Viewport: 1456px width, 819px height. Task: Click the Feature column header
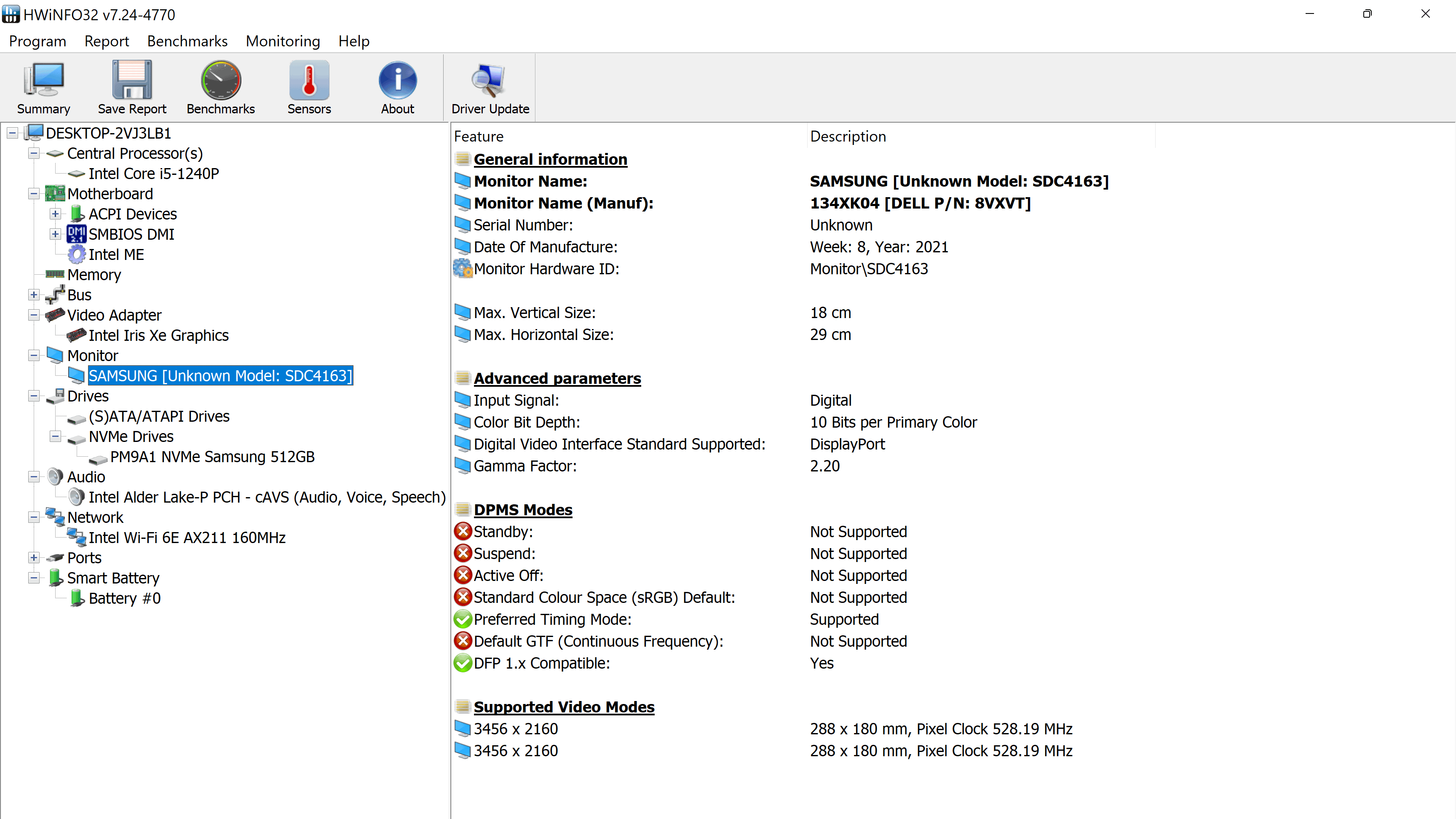(479, 136)
